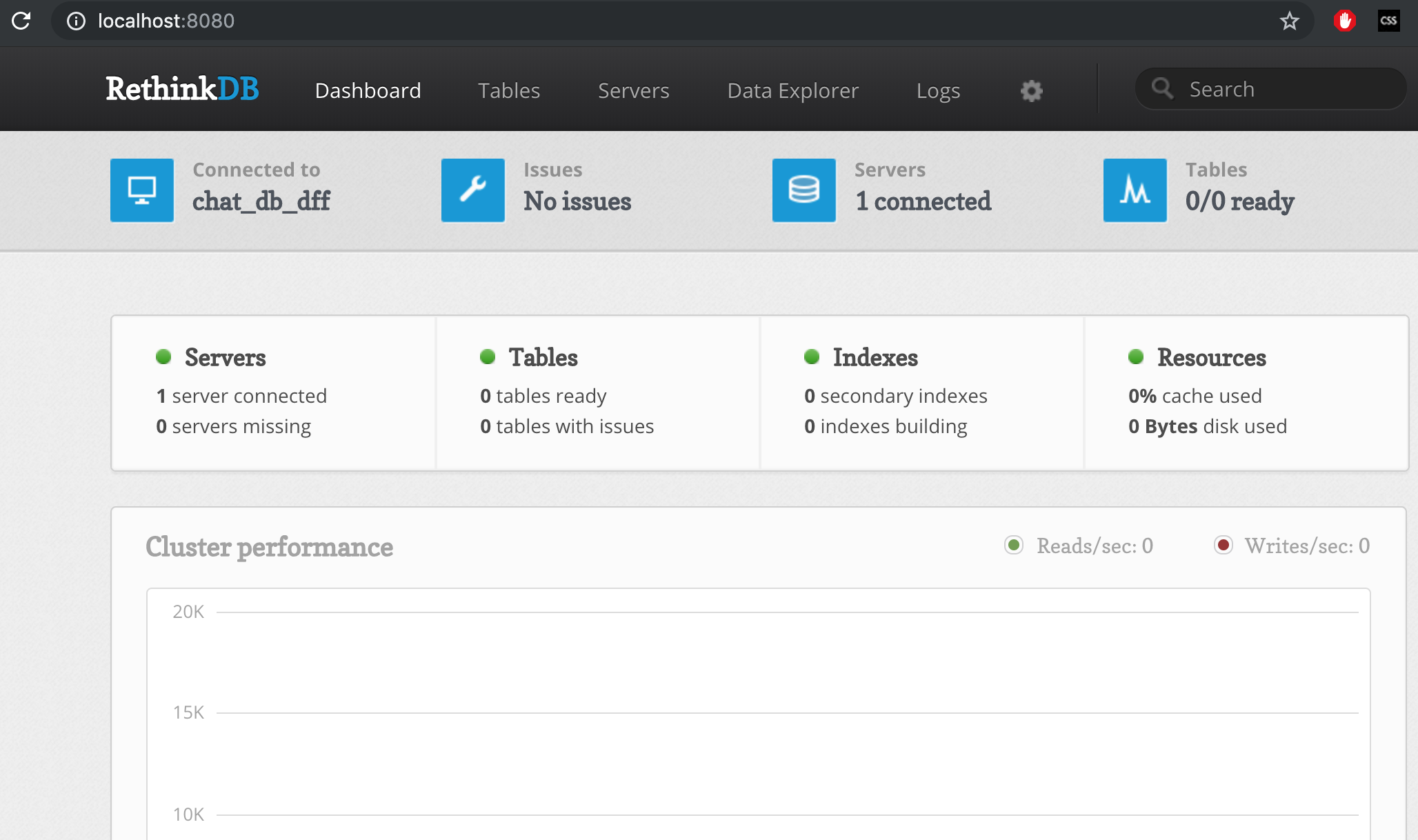Click the RethinkDB logo
This screenshot has width=1418, height=840.
pyautogui.click(x=182, y=89)
